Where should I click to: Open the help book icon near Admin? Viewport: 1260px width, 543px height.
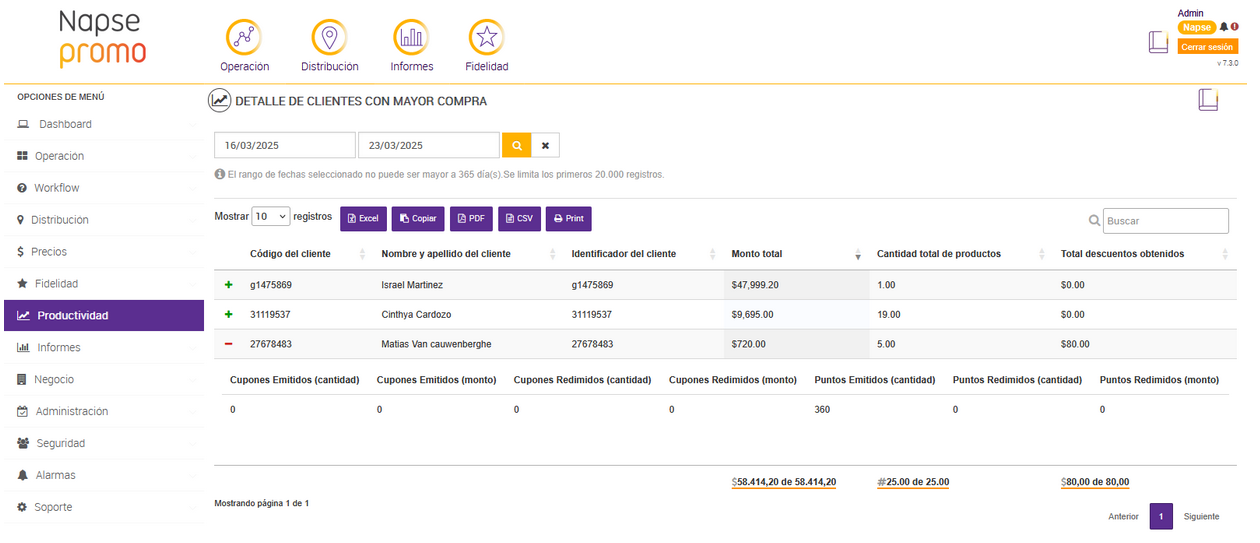[x=1158, y=42]
